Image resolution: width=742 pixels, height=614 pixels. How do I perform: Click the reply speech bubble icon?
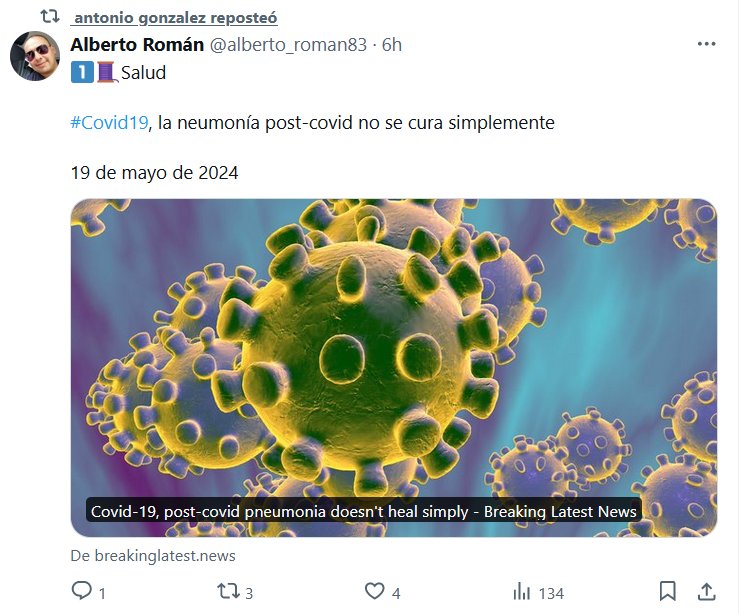click(81, 591)
